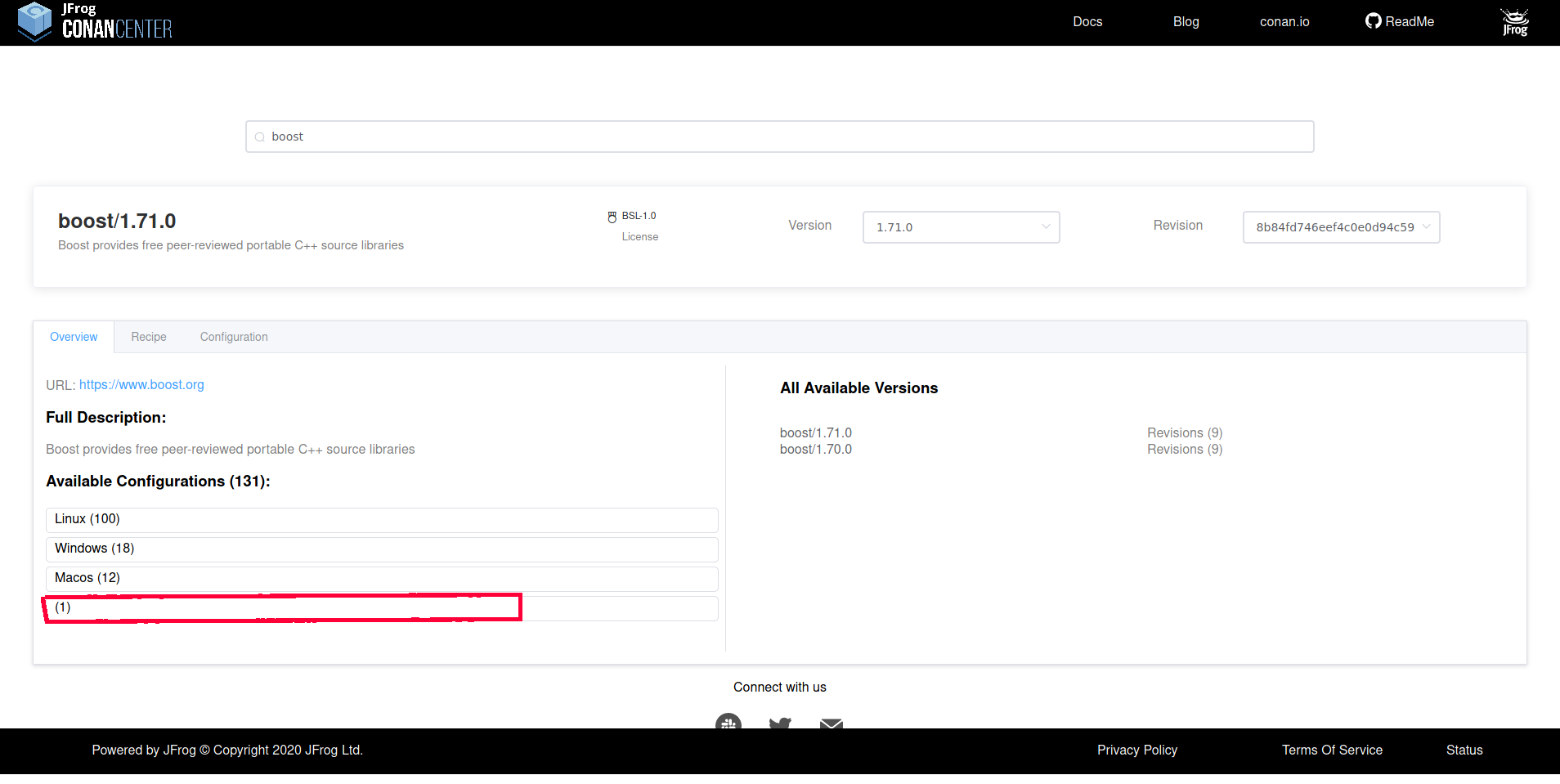
Task: Click the Full Description heading
Action: click(106, 418)
